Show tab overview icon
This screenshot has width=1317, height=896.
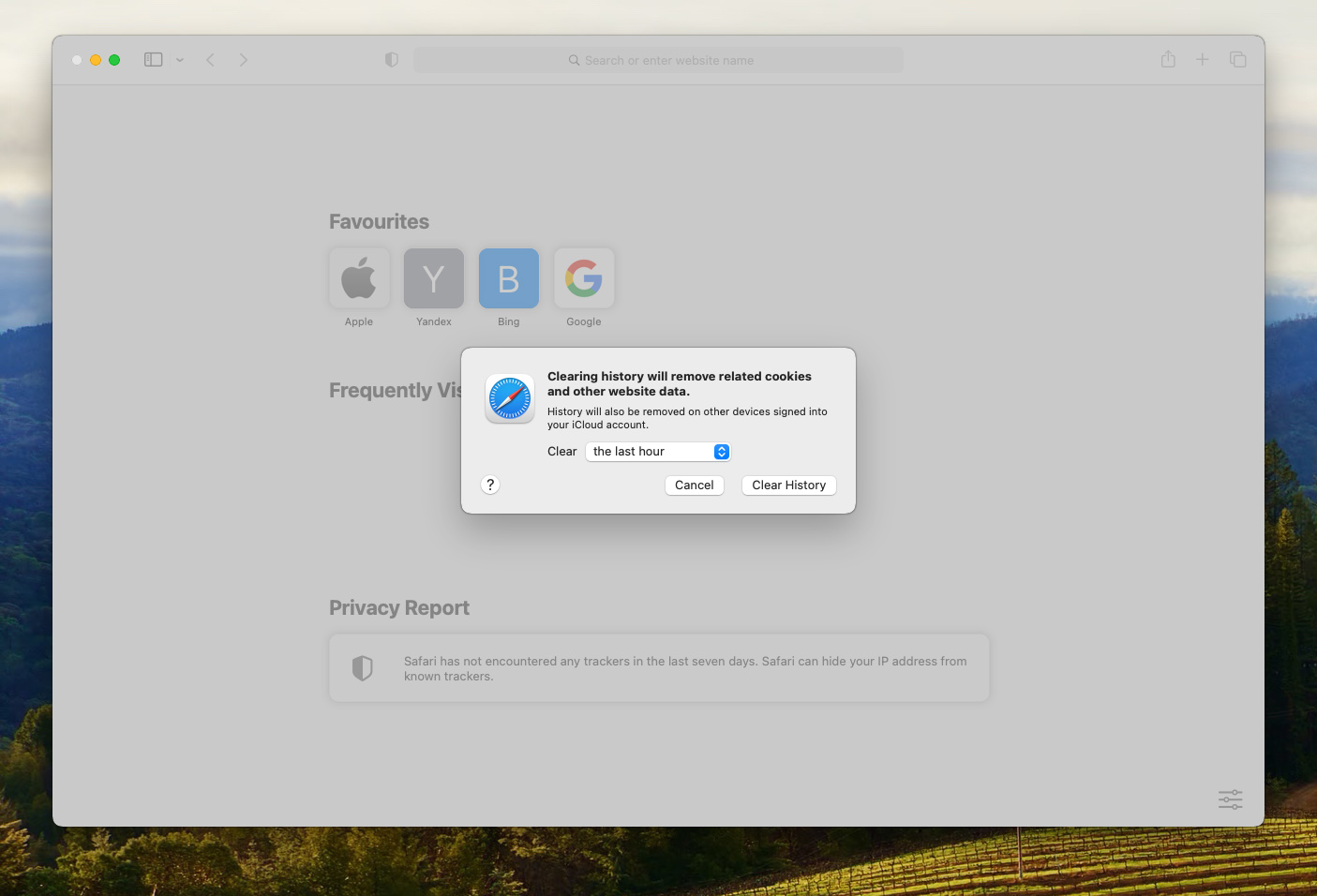[1238, 59]
